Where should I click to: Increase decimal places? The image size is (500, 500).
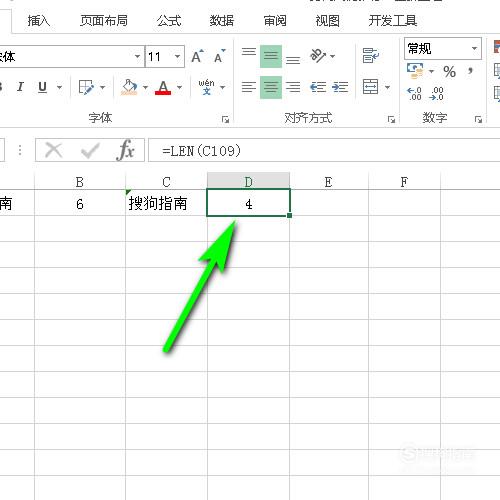[x=414, y=94]
